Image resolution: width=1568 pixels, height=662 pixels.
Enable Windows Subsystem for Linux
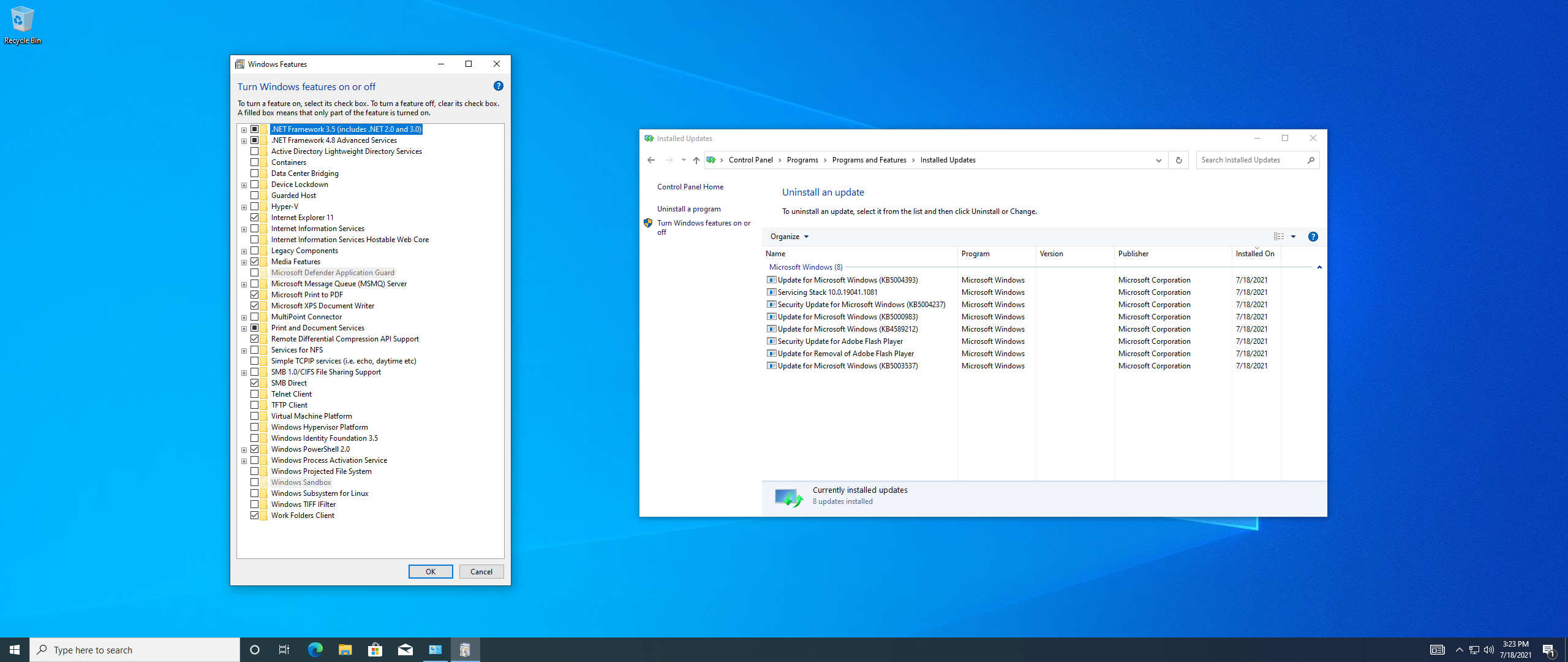click(x=254, y=493)
